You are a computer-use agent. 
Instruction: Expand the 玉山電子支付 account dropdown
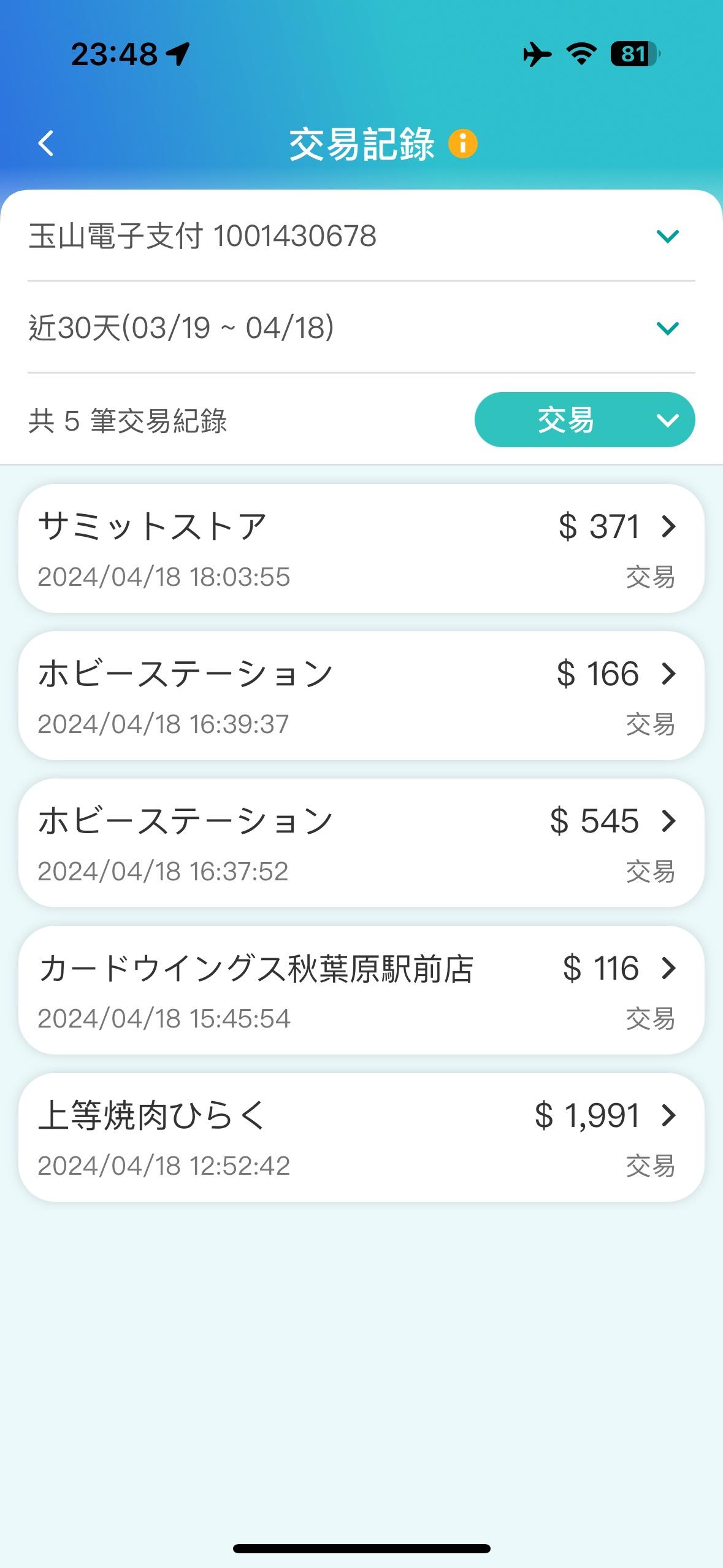[x=667, y=236]
